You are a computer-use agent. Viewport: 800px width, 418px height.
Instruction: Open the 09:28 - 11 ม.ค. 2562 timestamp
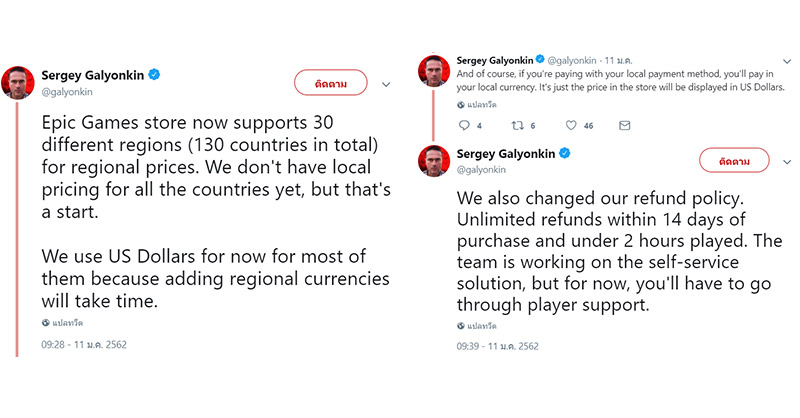pos(83,345)
